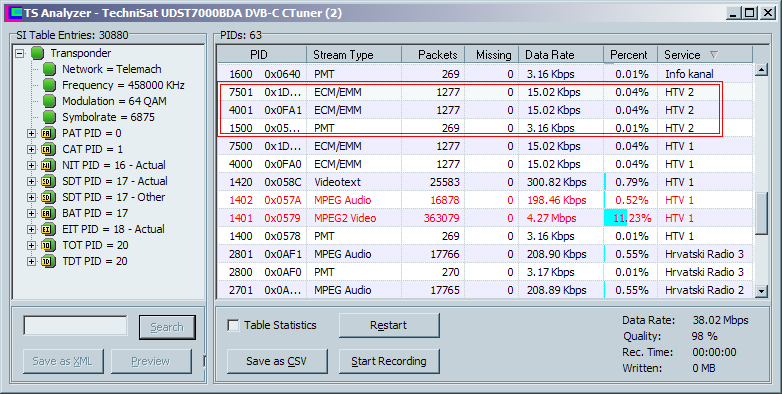Select the HTV 2 PMT row PID 1500

[485, 128]
